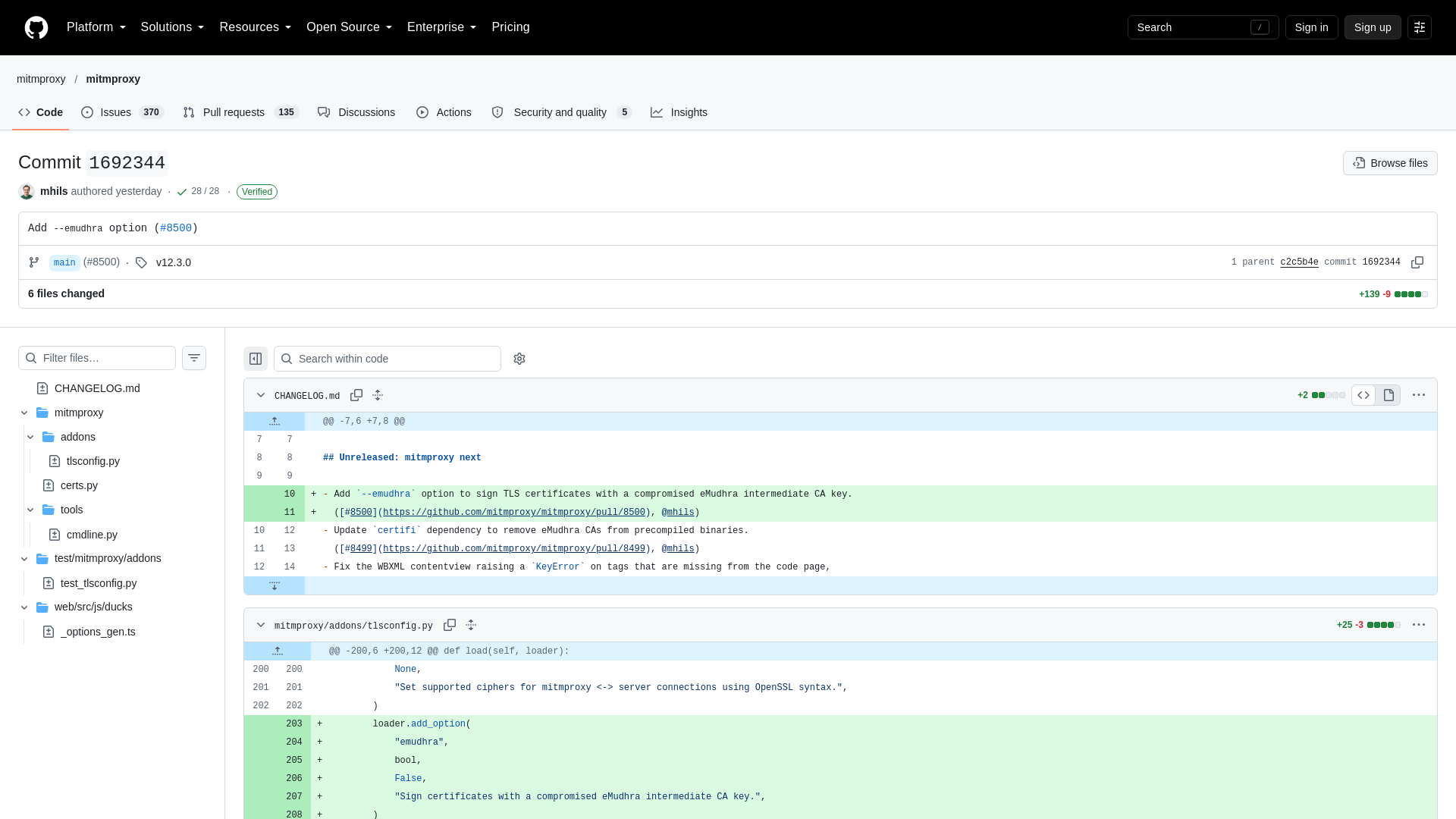Image resolution: width=1456 pixels, height=819 pixels.
Task: Switch to the Issues tab
Action: tap(123, 112)
